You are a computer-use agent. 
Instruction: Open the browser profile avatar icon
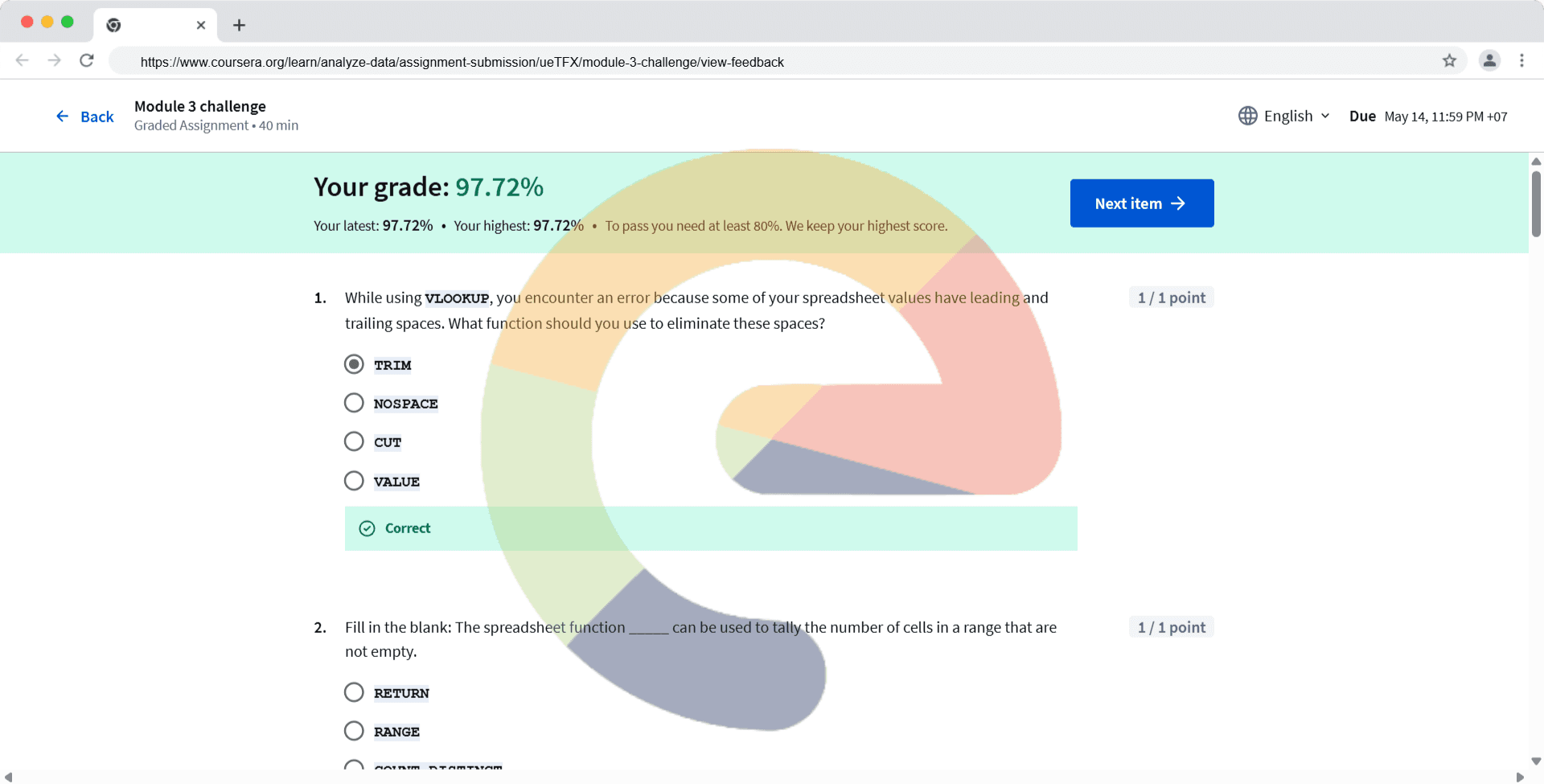click(1489, 60)
